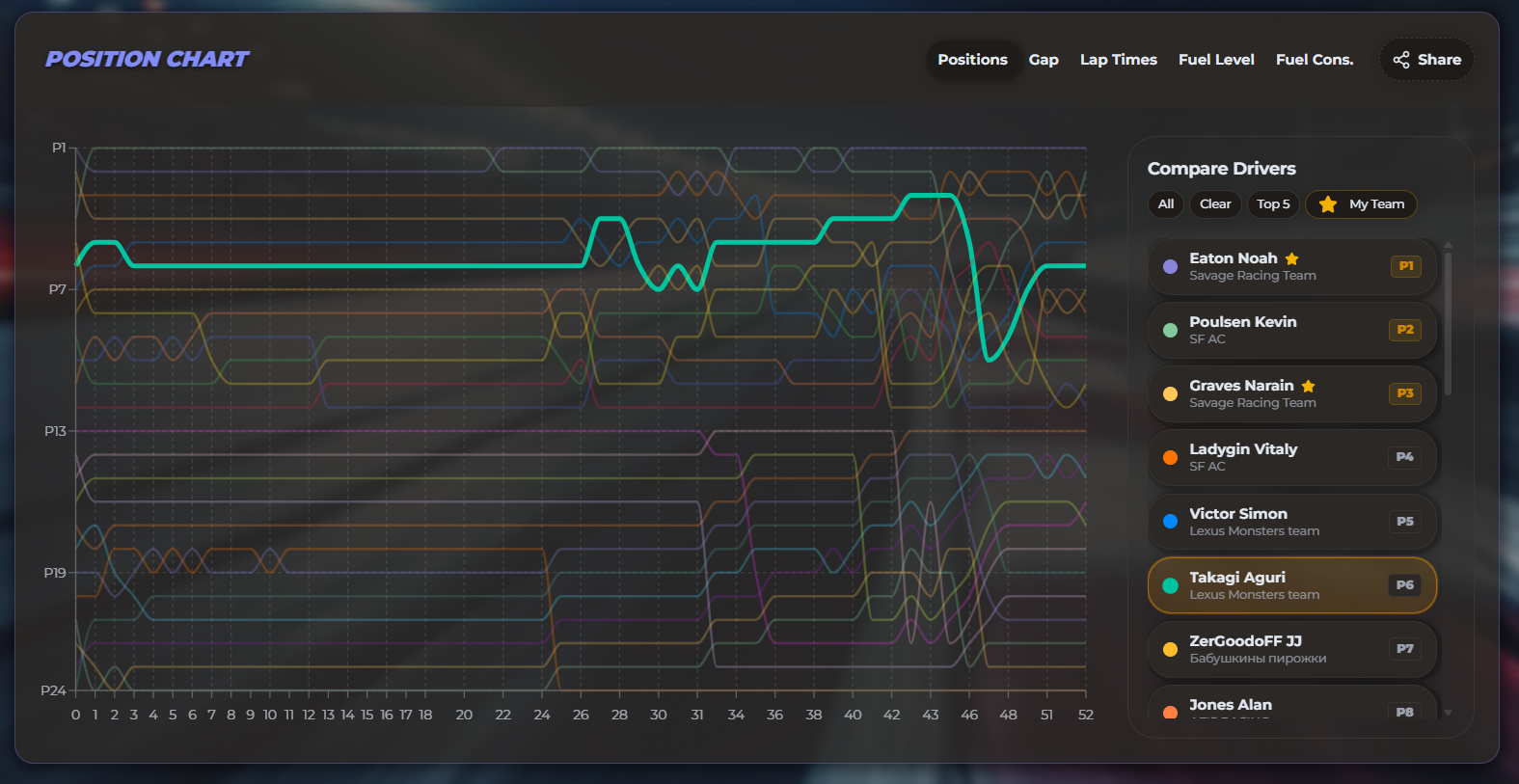Toggle Poulsen Kevin in driver comparison

[x=1292, y=330]
